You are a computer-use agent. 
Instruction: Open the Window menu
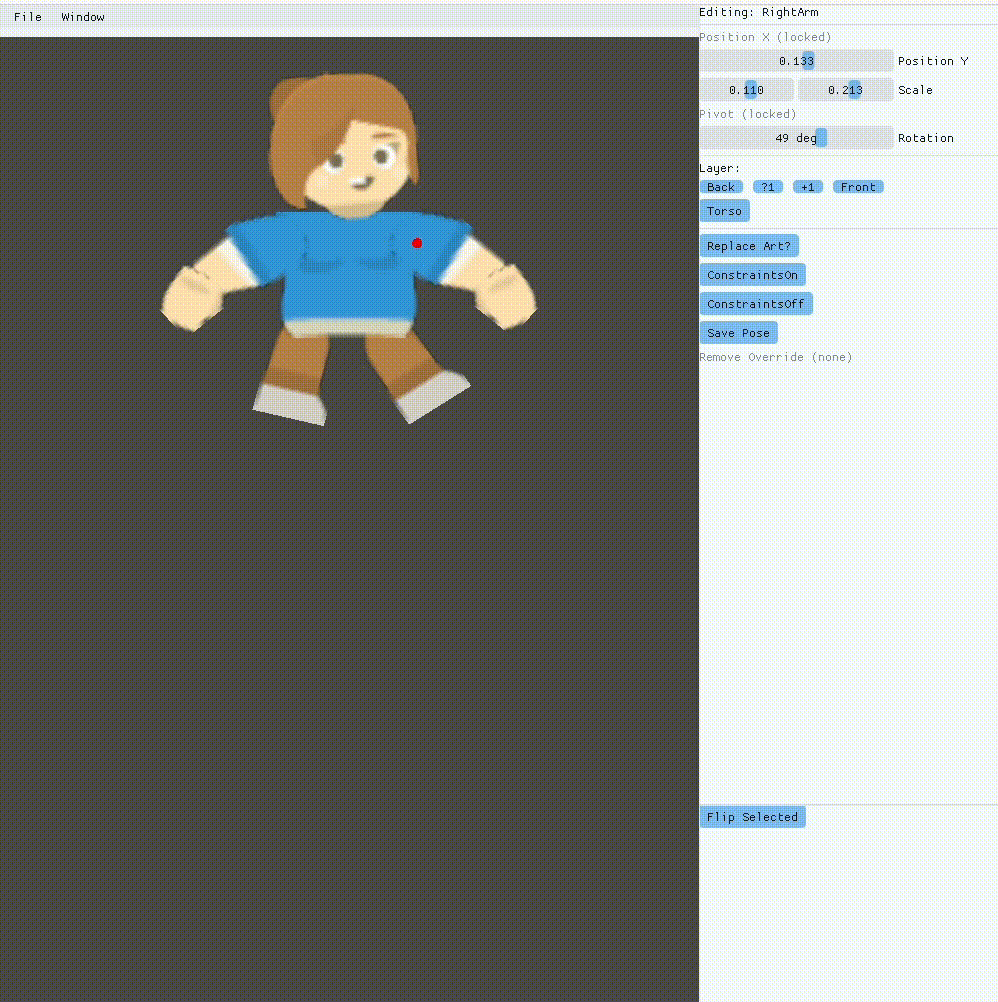(83, 17)
